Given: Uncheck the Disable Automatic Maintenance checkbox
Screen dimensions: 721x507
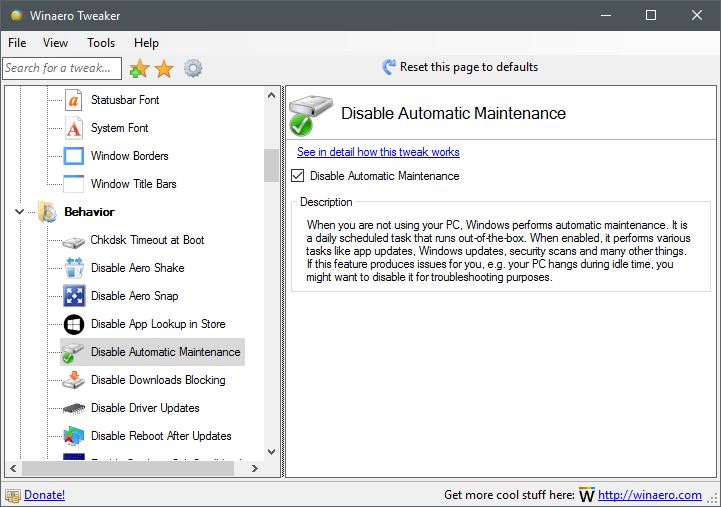Looking at the screenshot, I should click(x=298, y=176).
